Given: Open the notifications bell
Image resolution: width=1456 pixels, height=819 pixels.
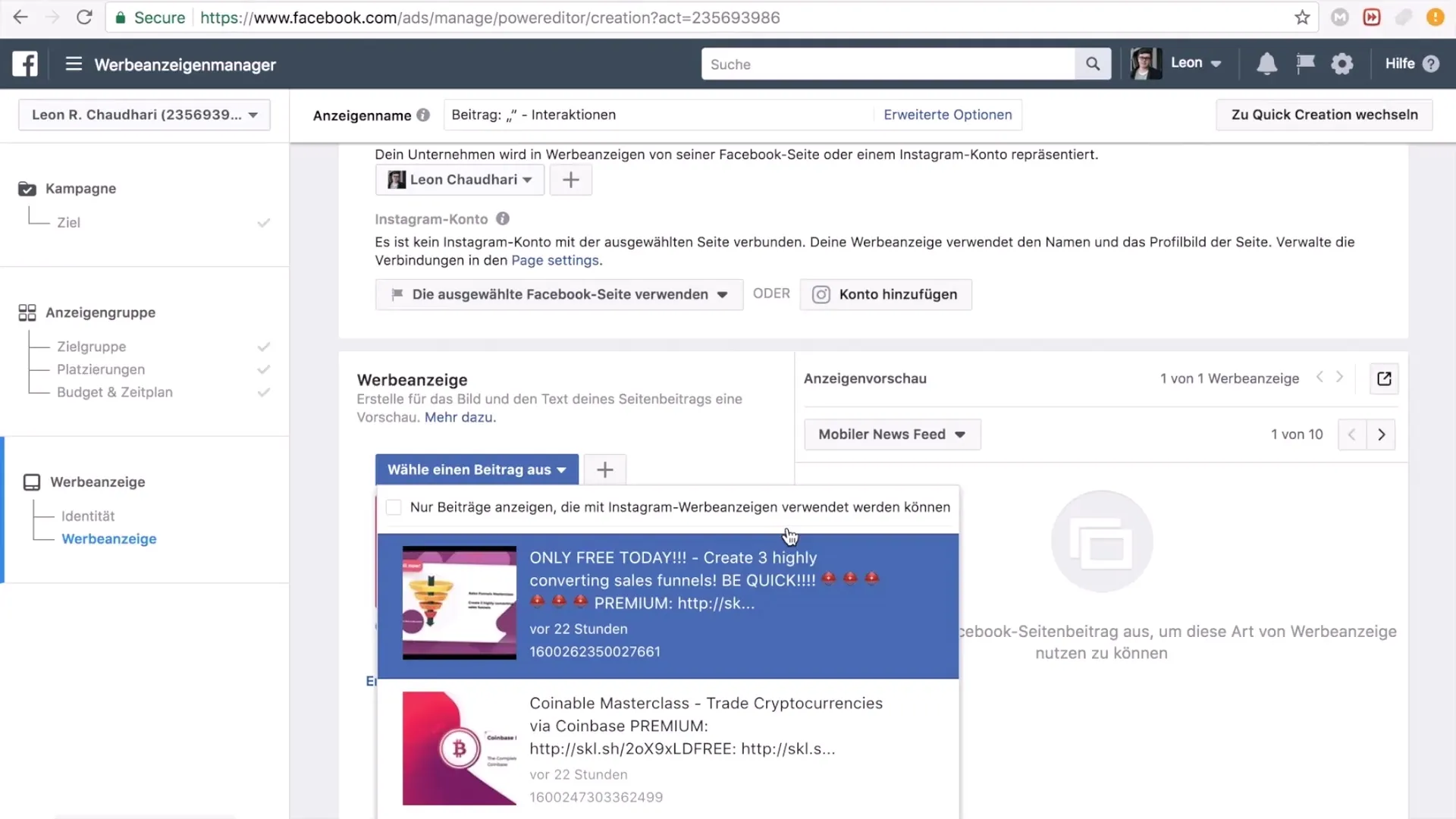Looking at the screenshot, I should click(1266, 64).
